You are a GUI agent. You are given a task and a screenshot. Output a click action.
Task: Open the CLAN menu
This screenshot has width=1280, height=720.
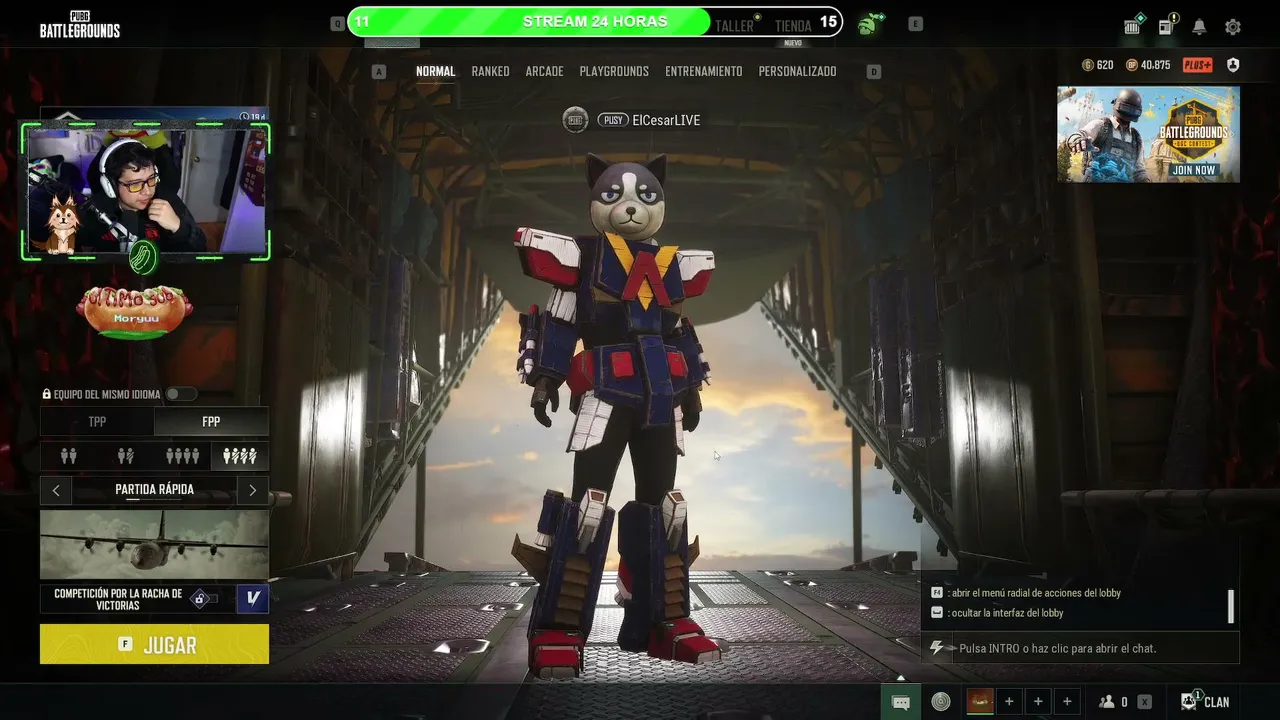click(x=1205, y=702)
